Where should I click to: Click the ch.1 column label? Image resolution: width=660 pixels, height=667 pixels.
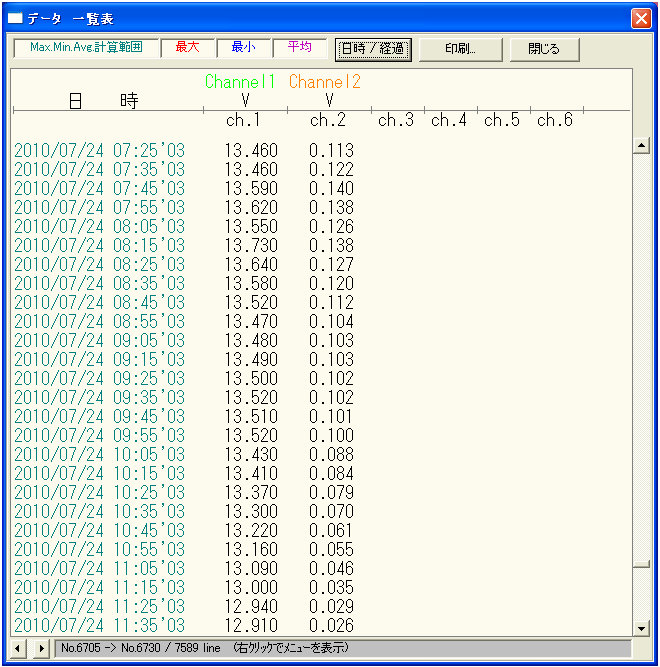(x=243, y=120)
